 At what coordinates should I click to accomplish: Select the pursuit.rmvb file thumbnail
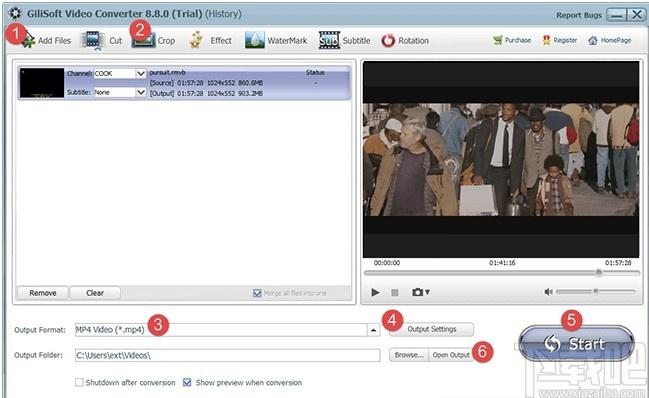tap(42, 83)
